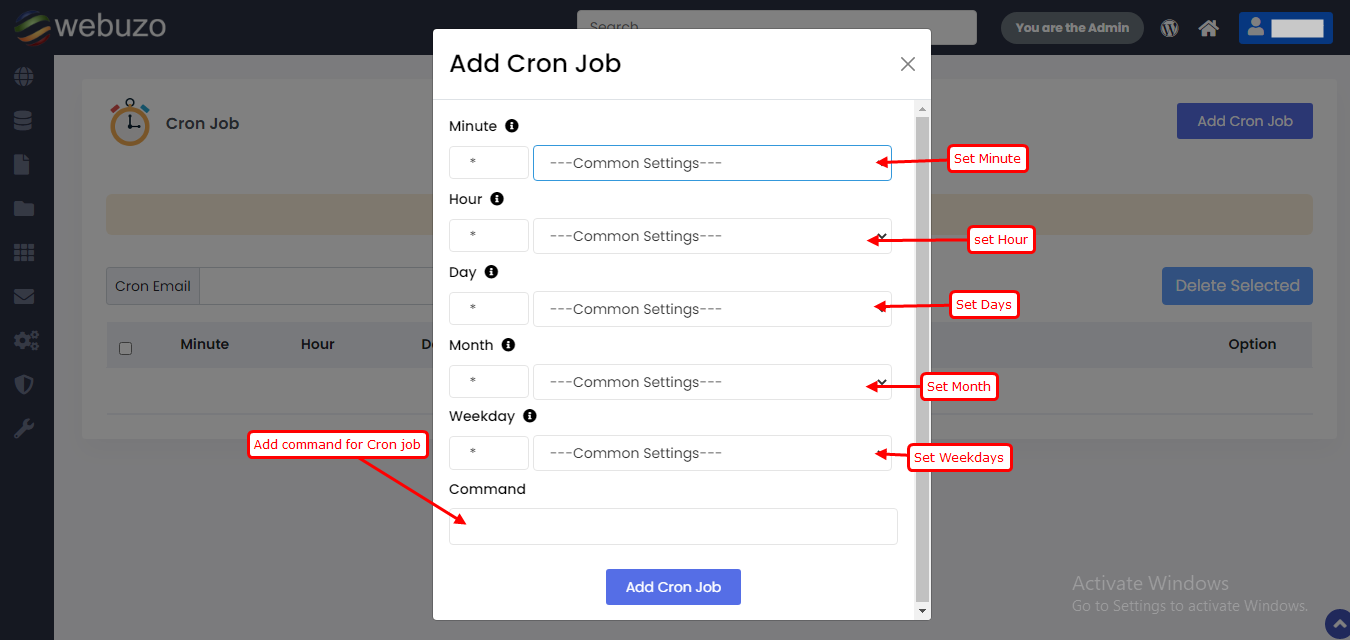Click info icon beside Weekday label
This screenshot has width=1350, height=640.
[530, 416]
